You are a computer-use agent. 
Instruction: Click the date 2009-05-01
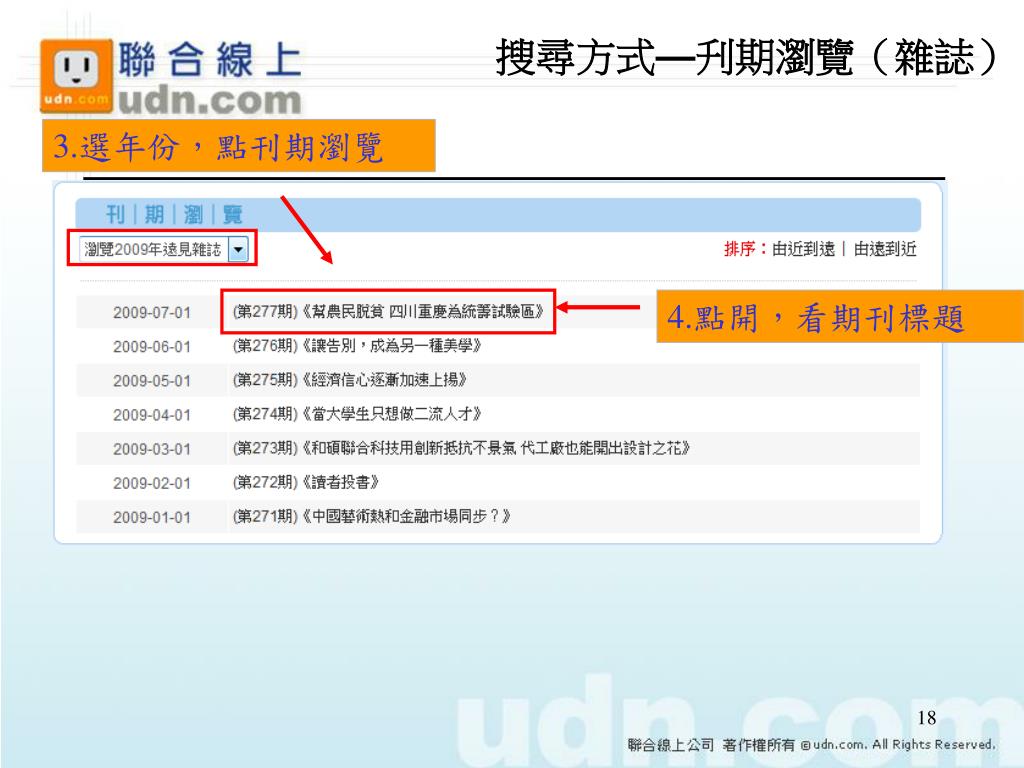(x=152, y=381)
